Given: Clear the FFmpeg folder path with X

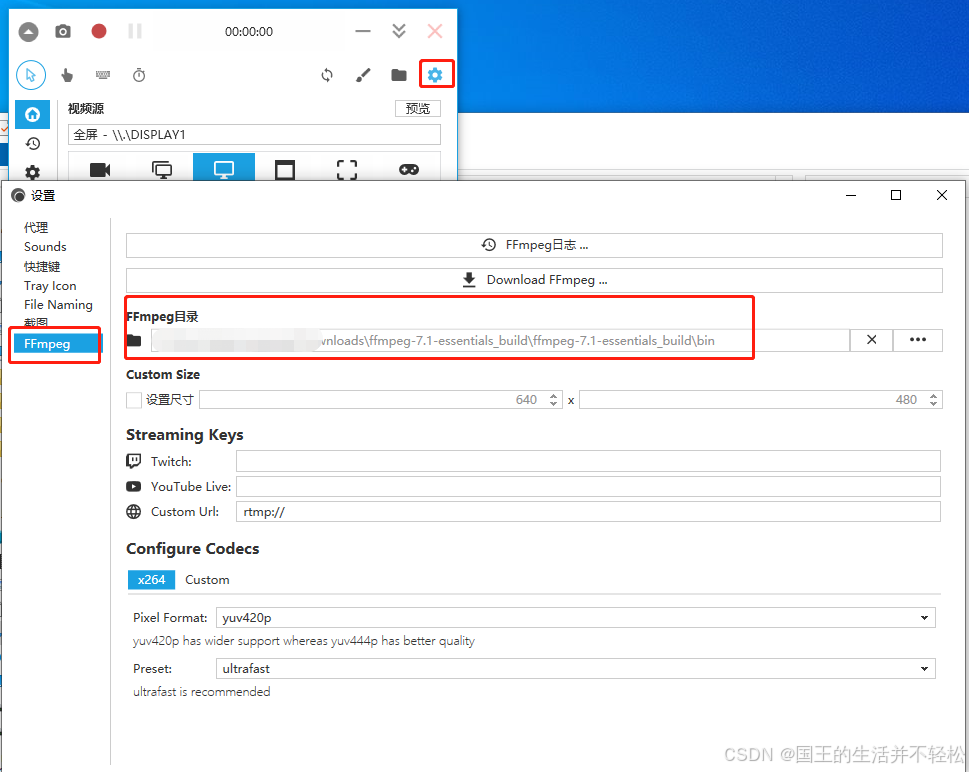Looking at the screenshot, I should click(x=871, y=340).
